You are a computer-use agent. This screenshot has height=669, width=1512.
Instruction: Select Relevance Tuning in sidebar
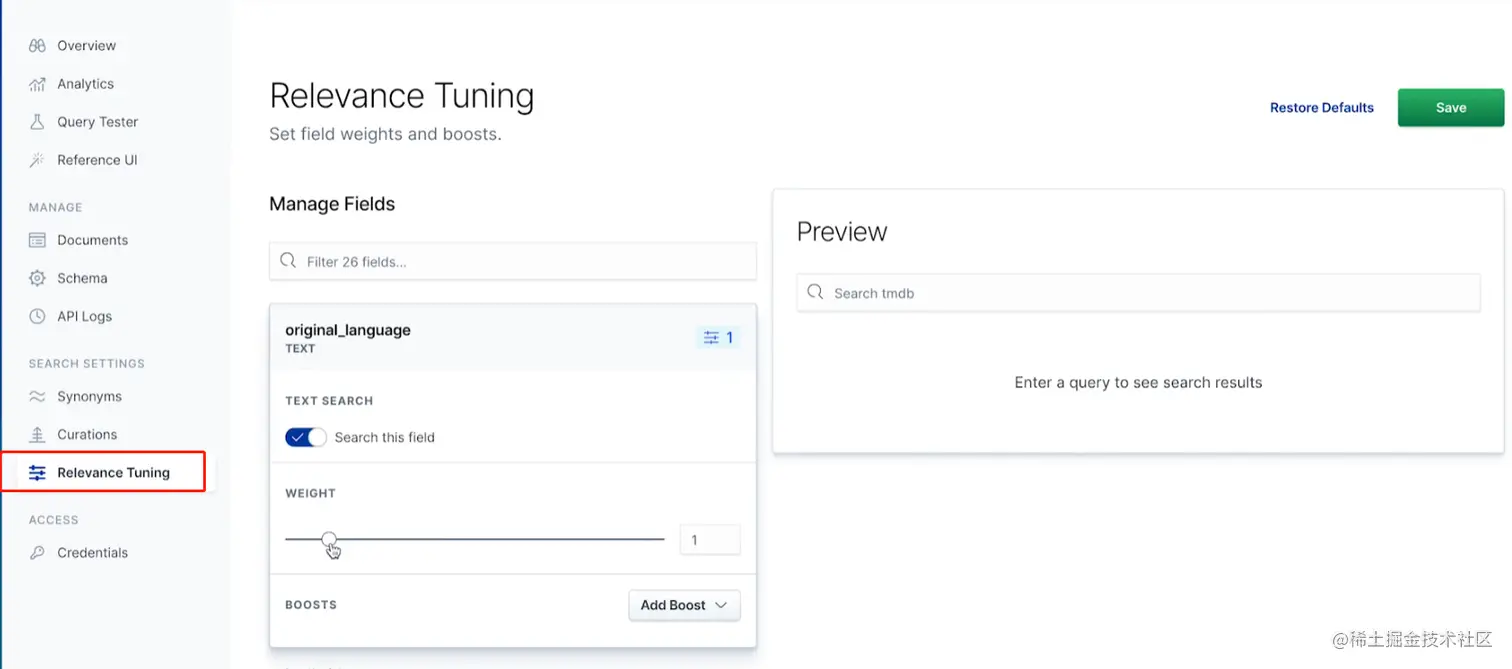pos(113,473)
